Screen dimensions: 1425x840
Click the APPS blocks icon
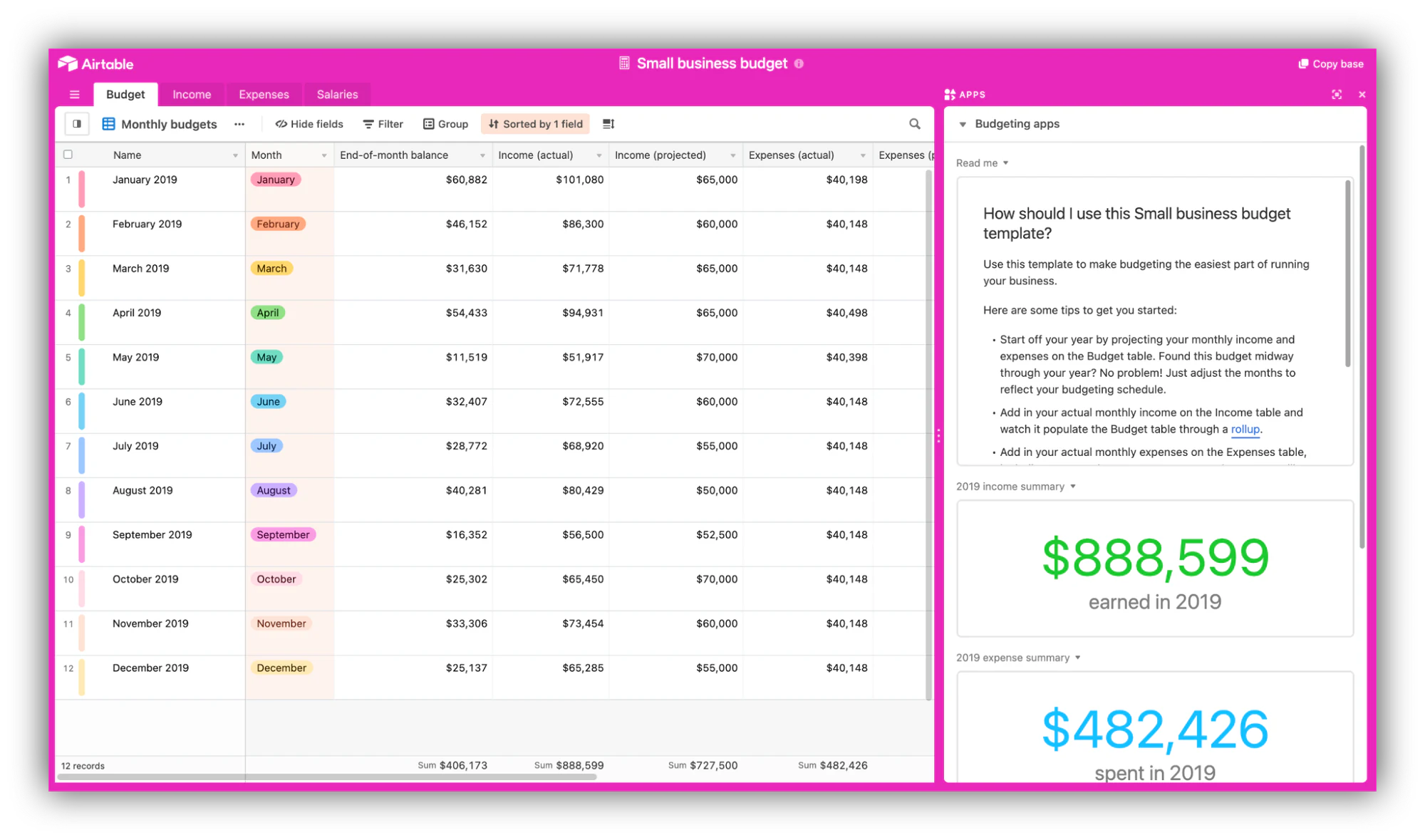point(950,94)
